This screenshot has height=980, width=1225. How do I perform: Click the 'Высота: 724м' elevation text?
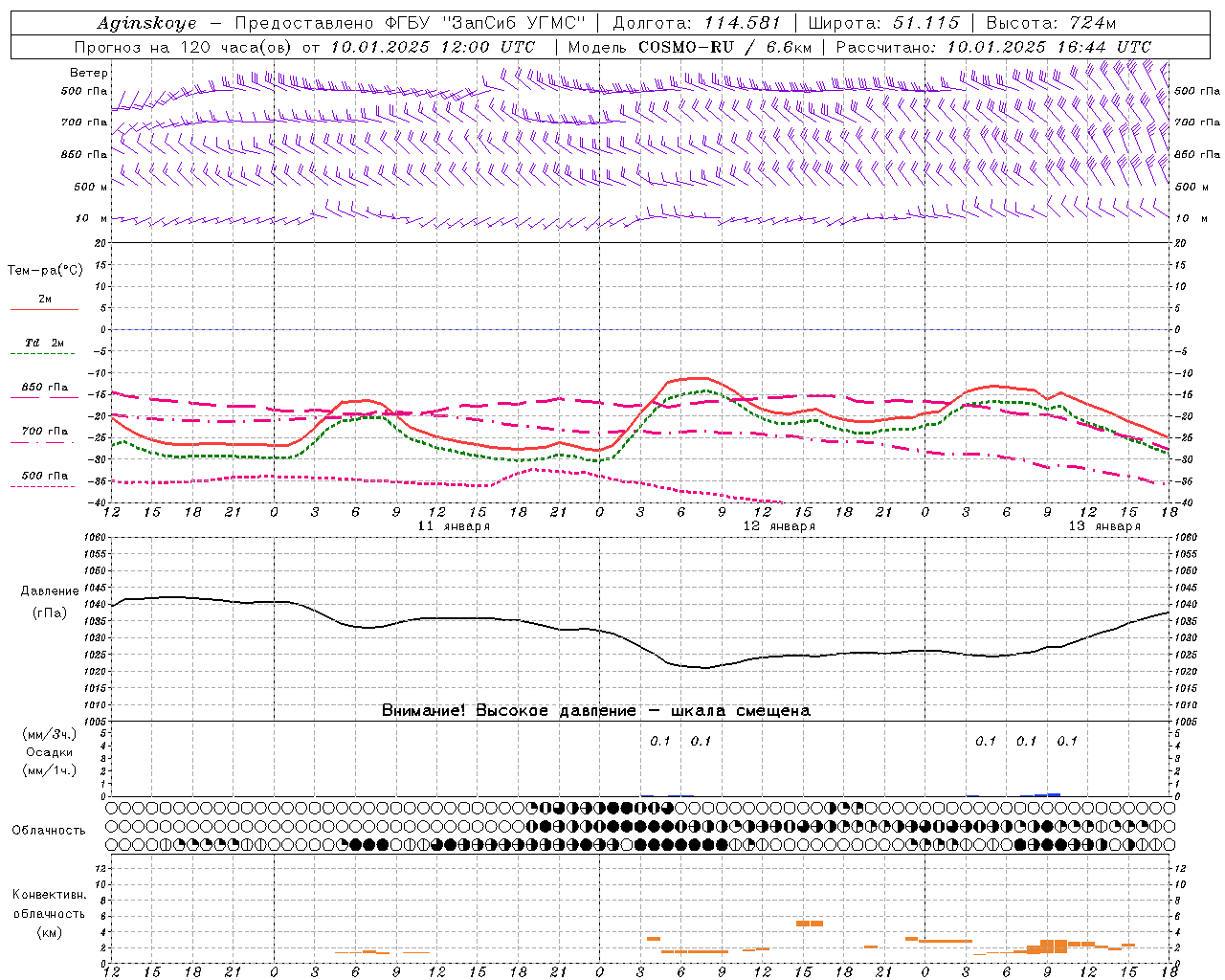click(1051, 23)
